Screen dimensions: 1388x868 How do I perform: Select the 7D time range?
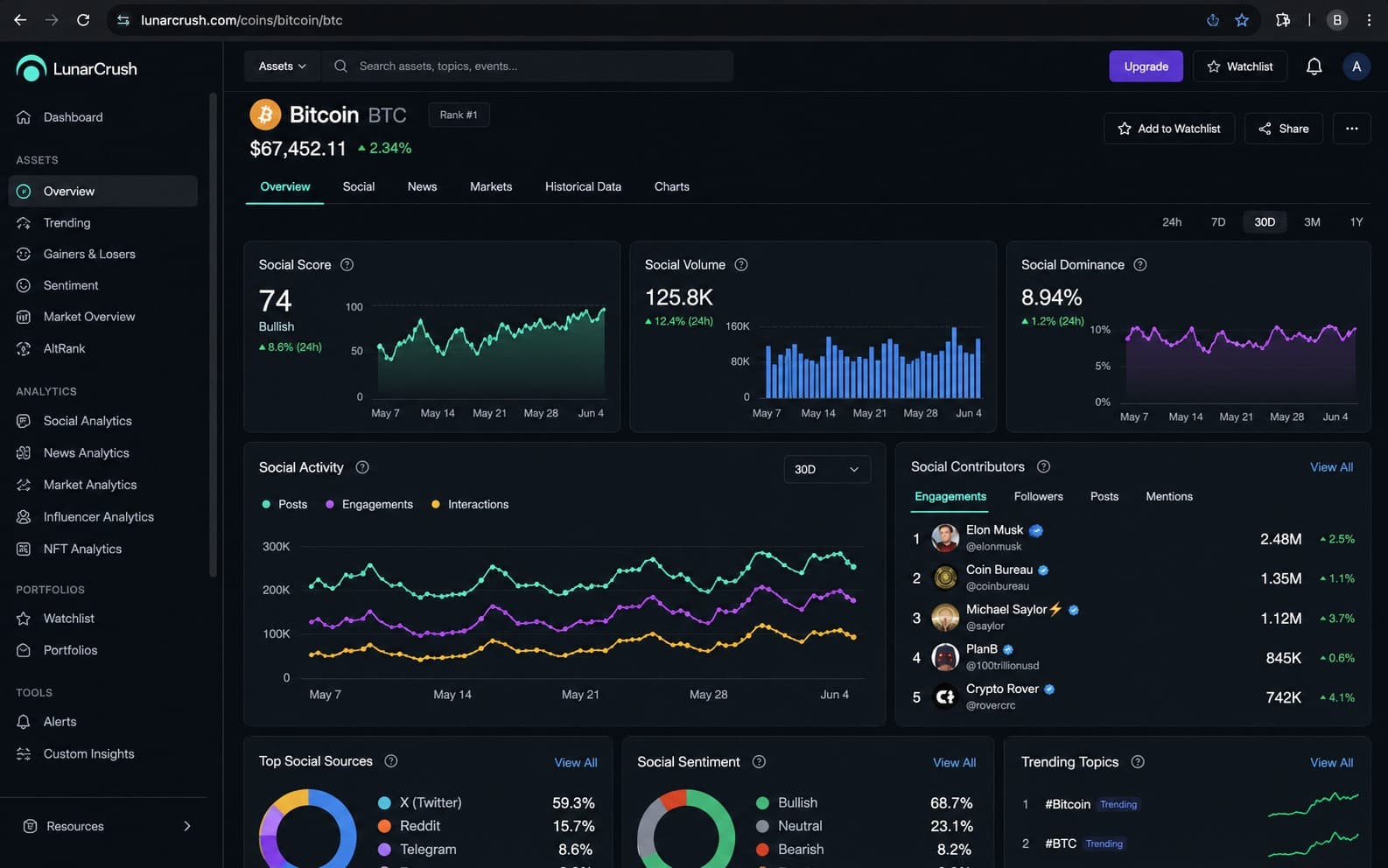[1218, 222]
